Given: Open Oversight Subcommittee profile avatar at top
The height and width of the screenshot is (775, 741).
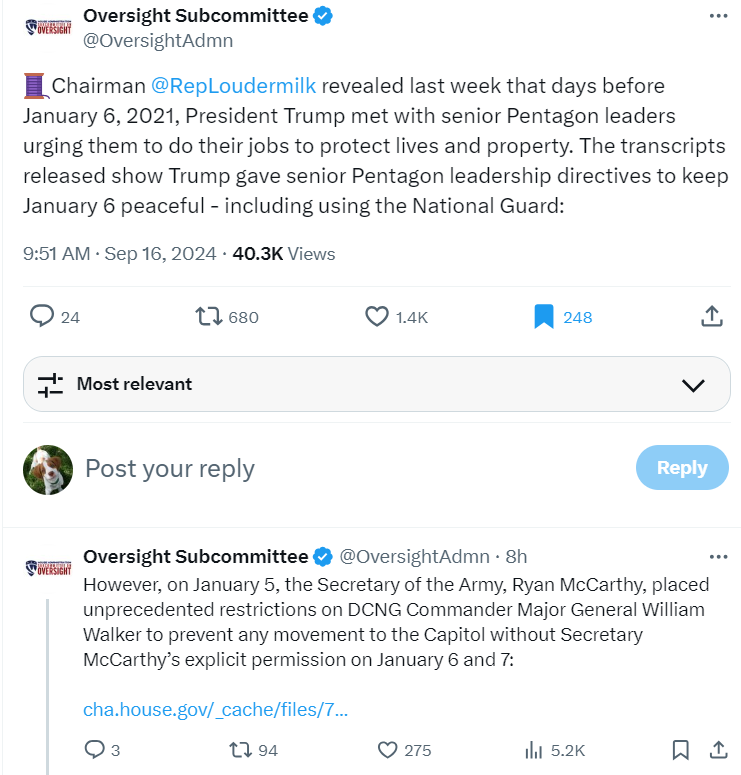Looking at the screenshot, I should (x=47, y=27).
